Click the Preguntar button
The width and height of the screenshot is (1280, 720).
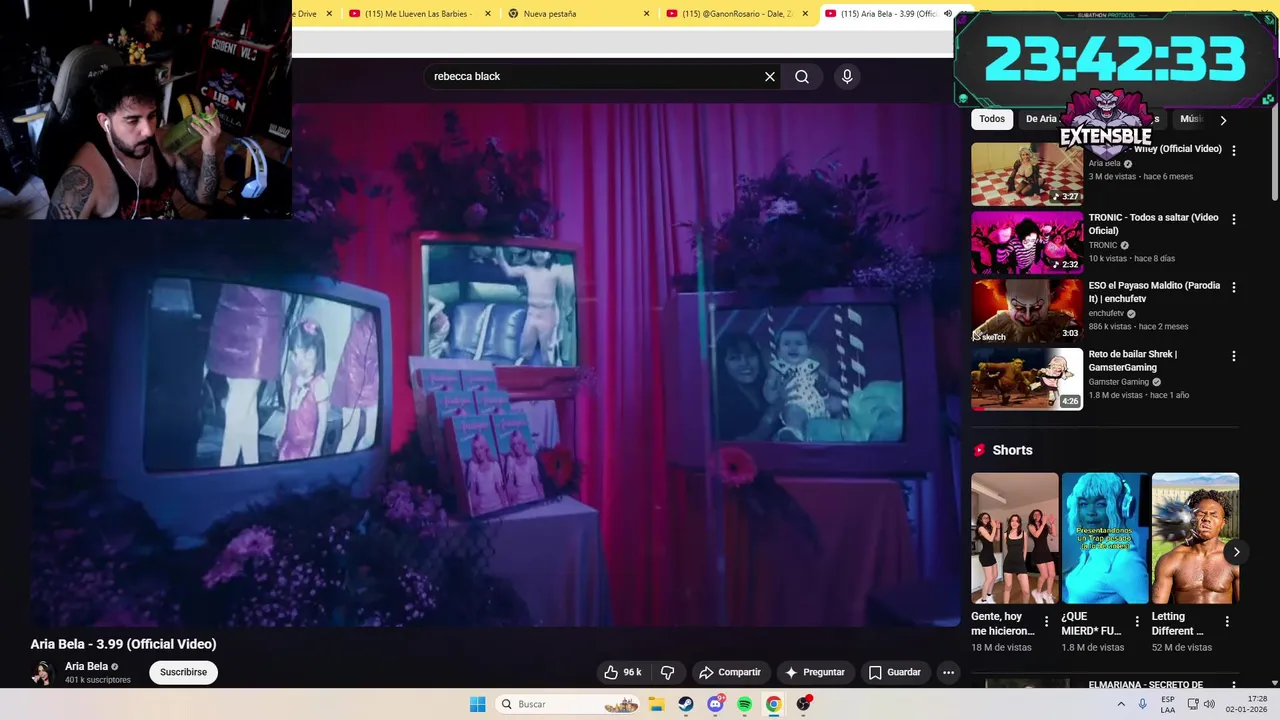(x=815, y=672)
